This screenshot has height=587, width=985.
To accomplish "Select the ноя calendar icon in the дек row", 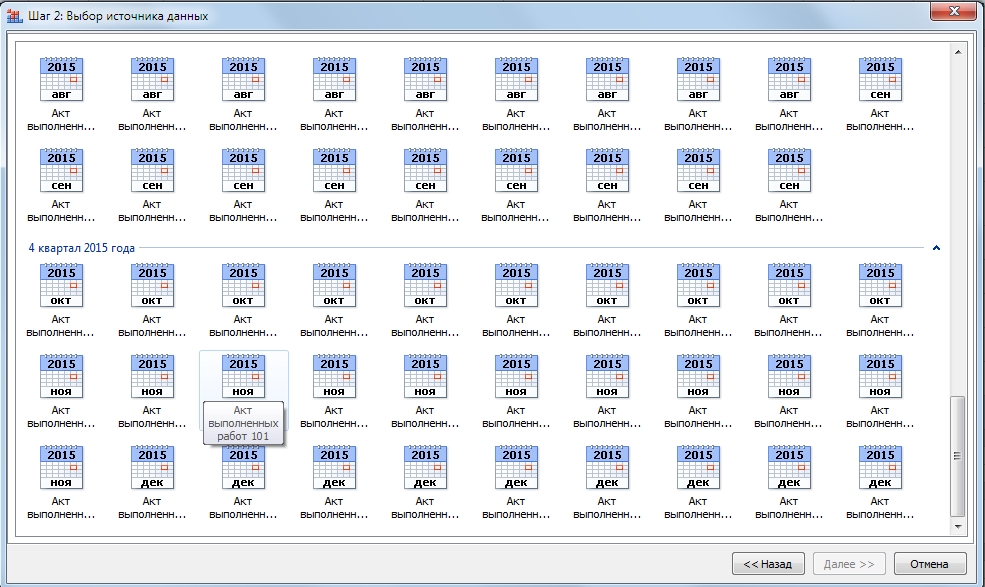I will [x=61, y=467].
